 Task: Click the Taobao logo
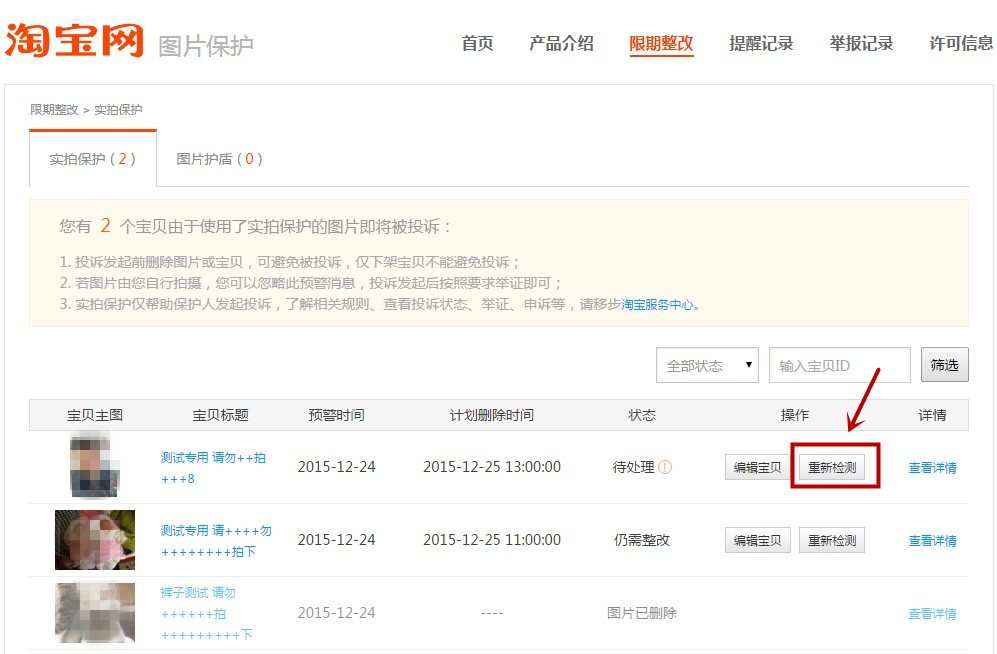point(75,40)
